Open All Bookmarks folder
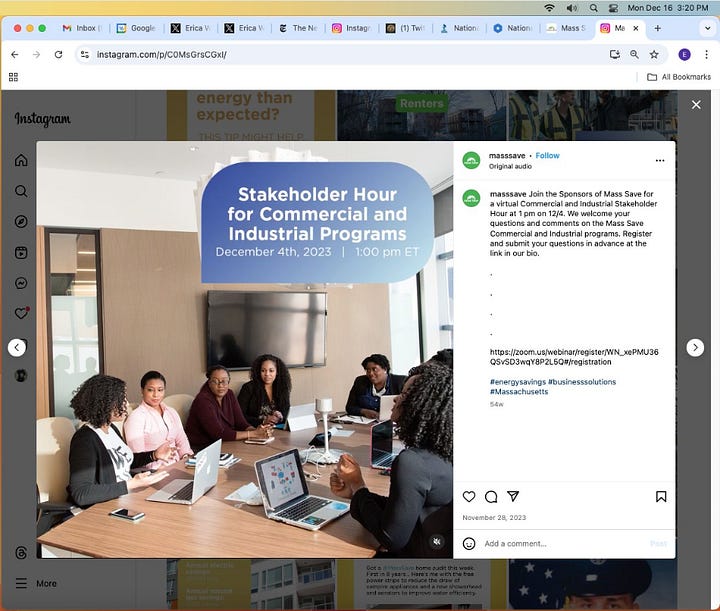Image resolution: width=720 pixels, height=611 pixels. click(x=679, y=77)
